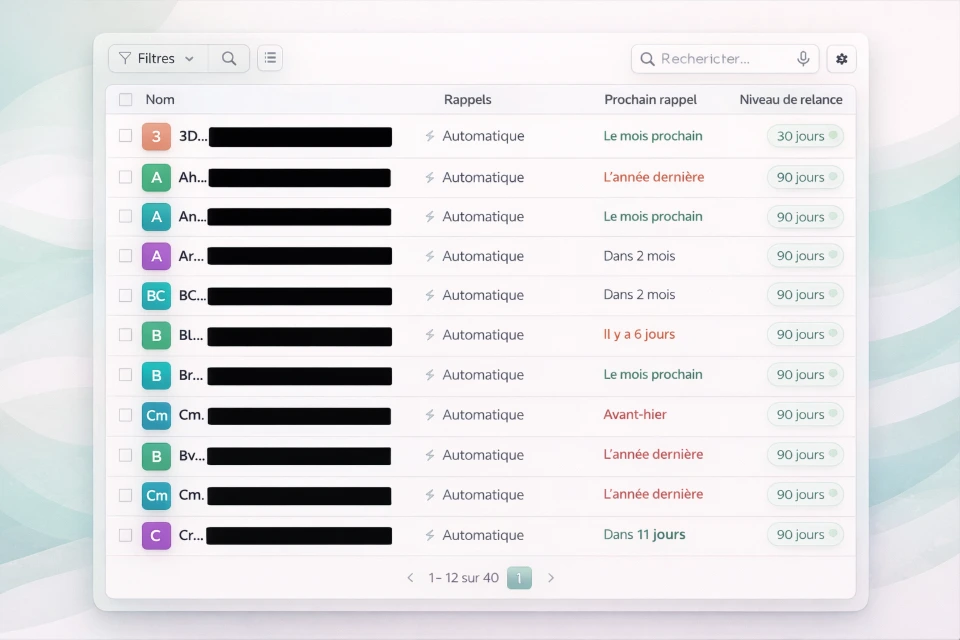Open the settings gear icon
960x640 pixels.
tap(841, 59)
